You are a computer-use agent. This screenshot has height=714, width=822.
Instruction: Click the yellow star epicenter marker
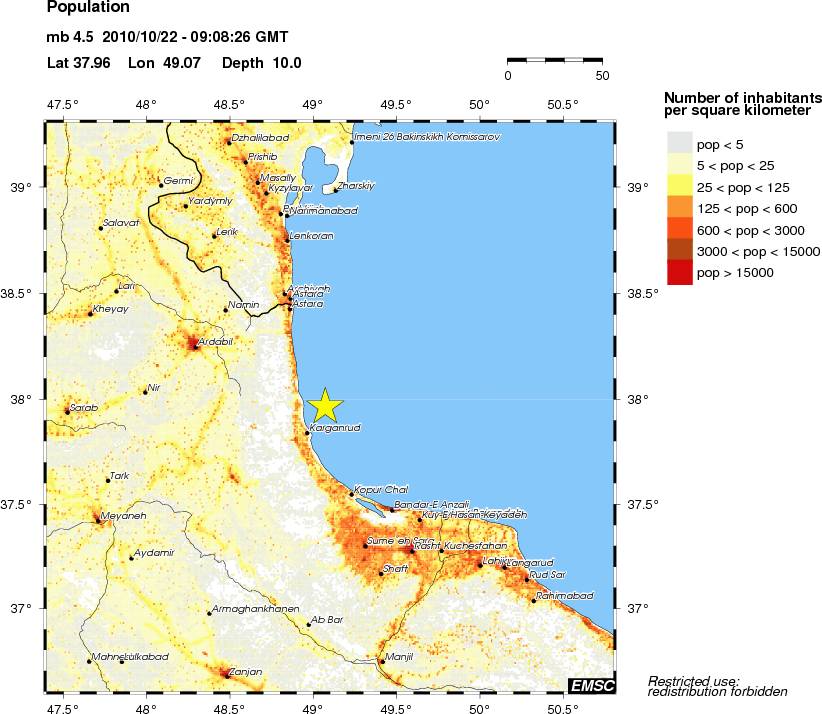coord(325,405)
